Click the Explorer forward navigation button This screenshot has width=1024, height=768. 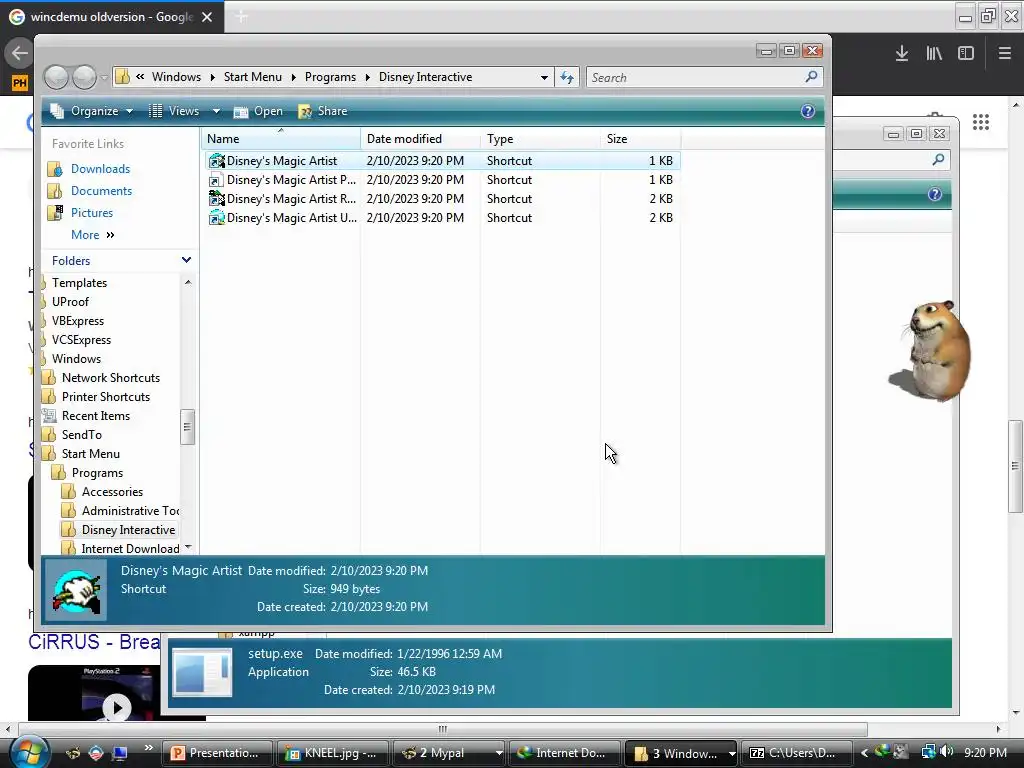[84, 78]
